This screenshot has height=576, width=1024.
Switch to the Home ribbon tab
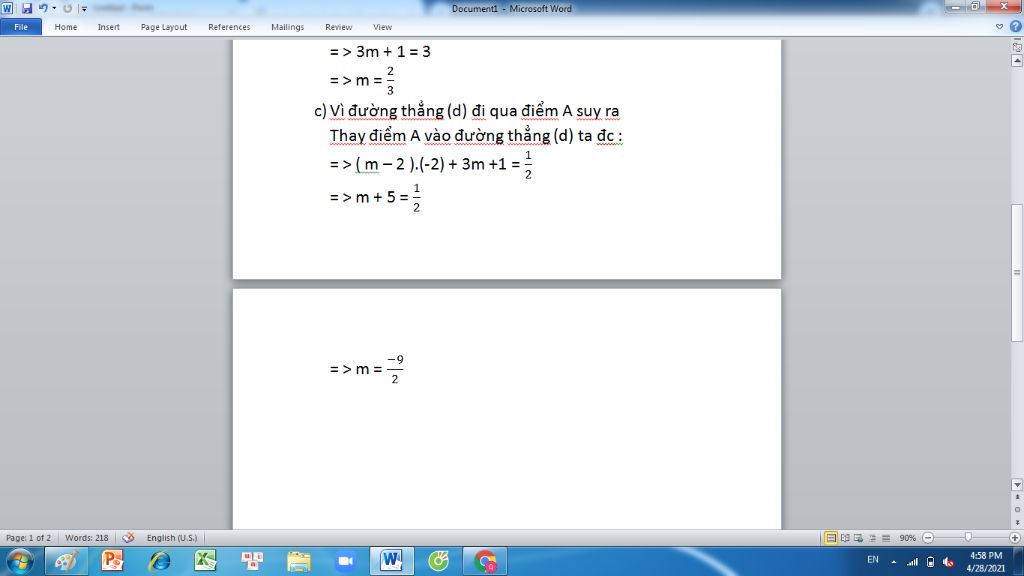(65, 27)
